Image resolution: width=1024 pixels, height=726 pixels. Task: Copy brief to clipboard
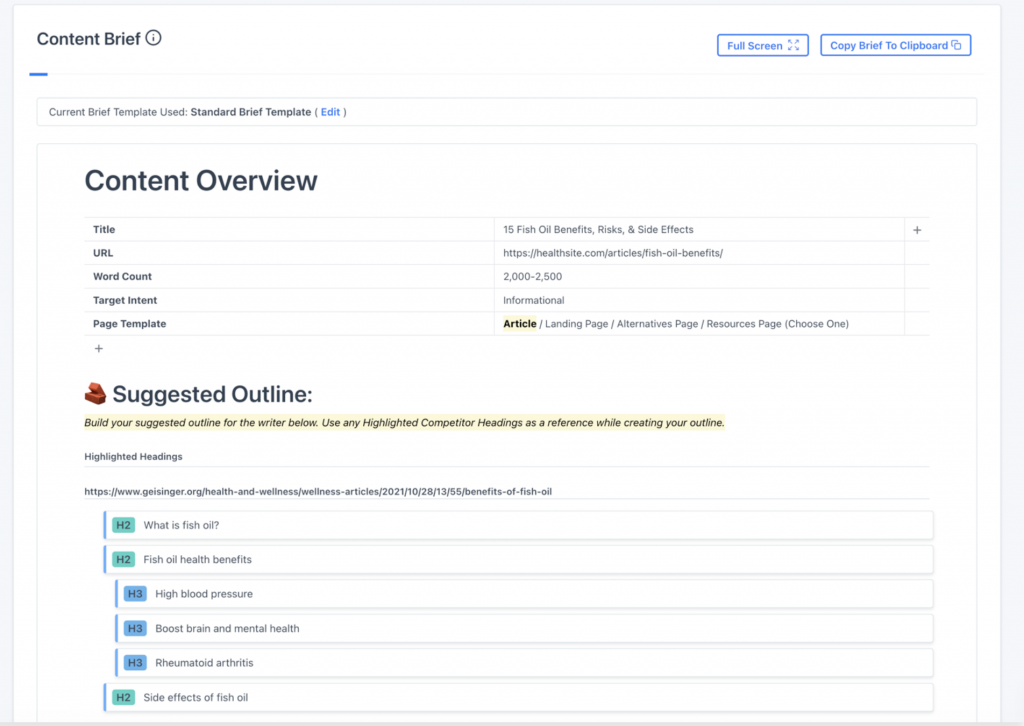(895, 46)
